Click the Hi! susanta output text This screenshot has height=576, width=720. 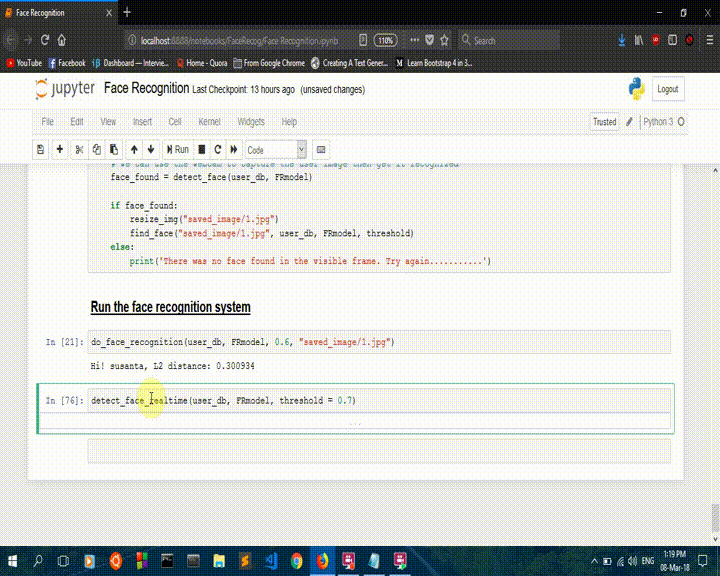click(173, 366)
